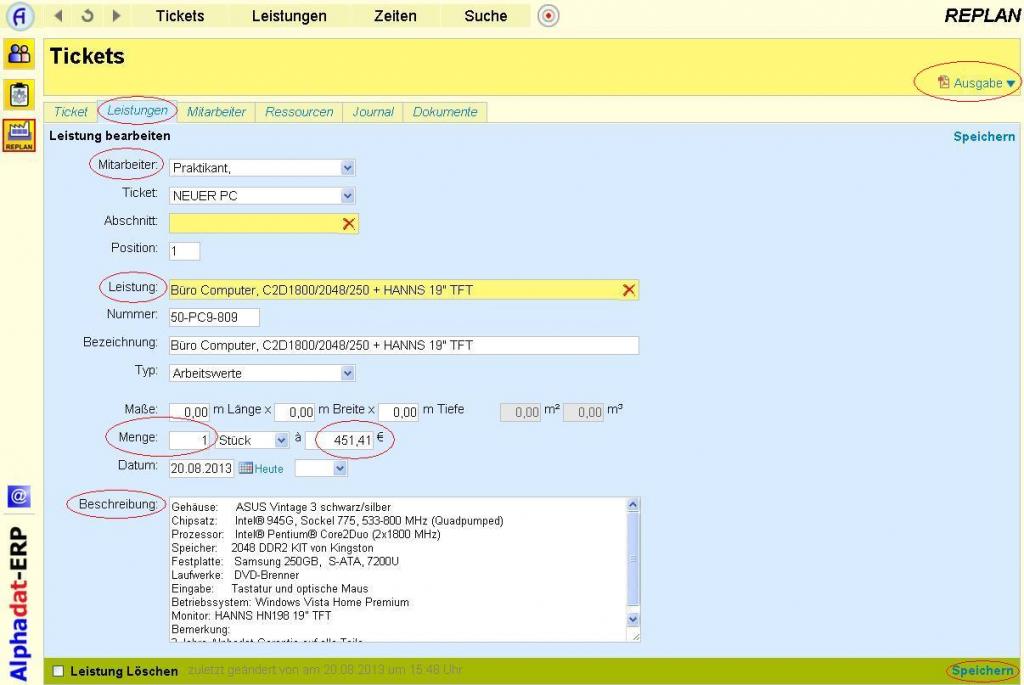Click the price field showing 451,41
The image size is (1024, 685).
(340, 440)
